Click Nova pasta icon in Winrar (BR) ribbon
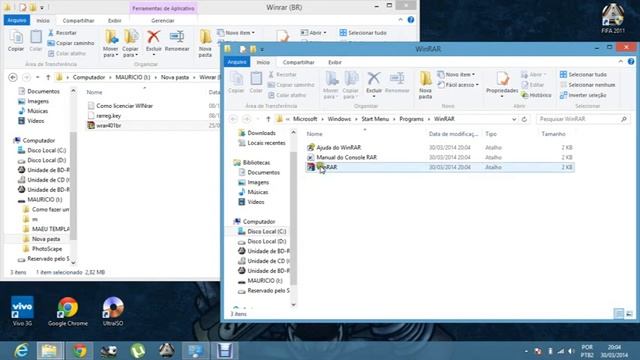This screenshot has width=640, height=360. (x=205, y=37)
